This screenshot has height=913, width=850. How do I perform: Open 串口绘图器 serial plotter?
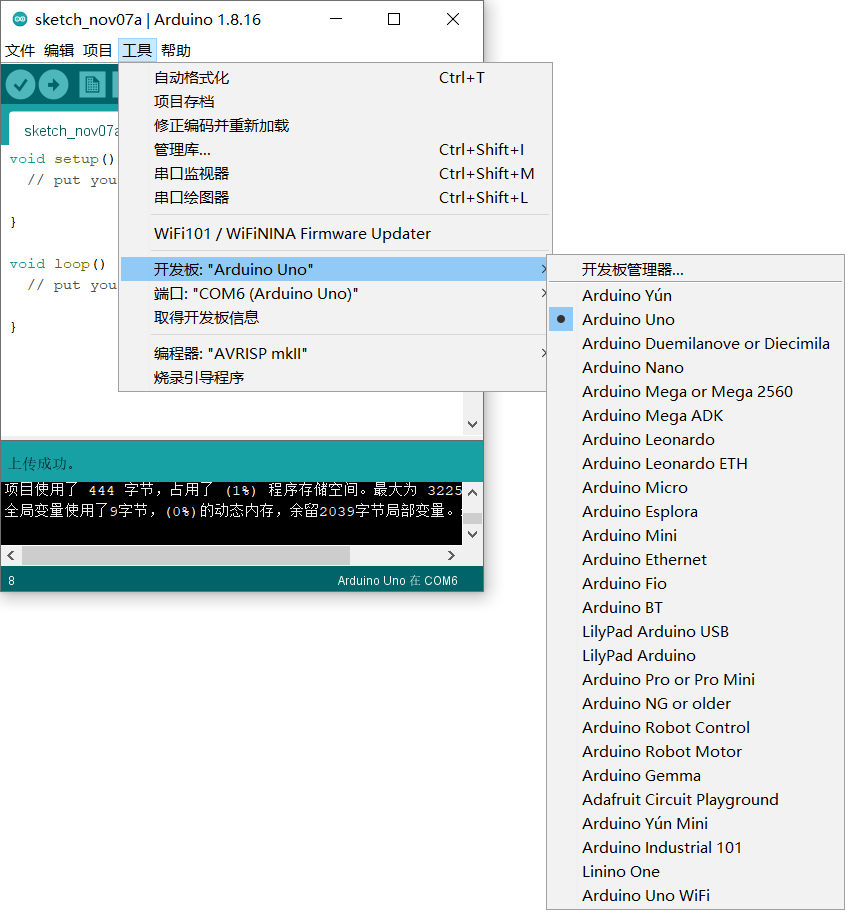click(334, 197)
